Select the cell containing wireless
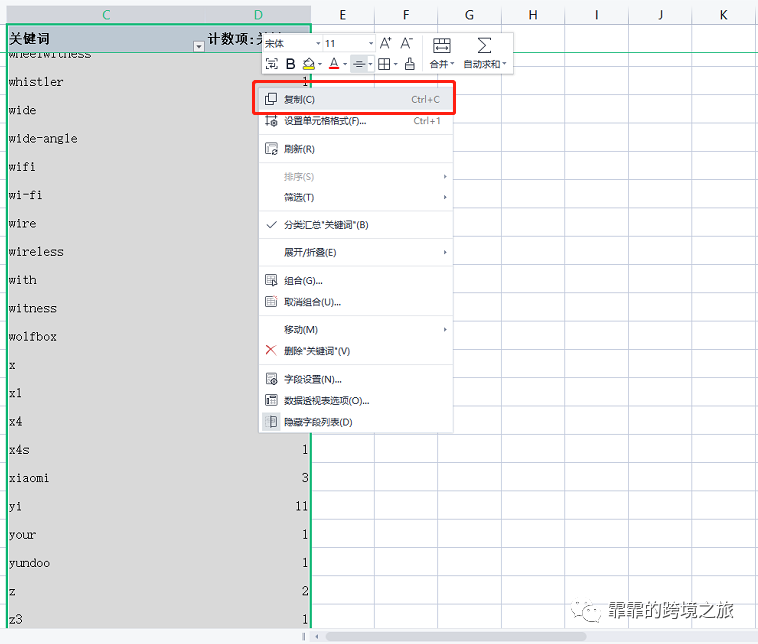758x644 pixels. pos(106,251)
